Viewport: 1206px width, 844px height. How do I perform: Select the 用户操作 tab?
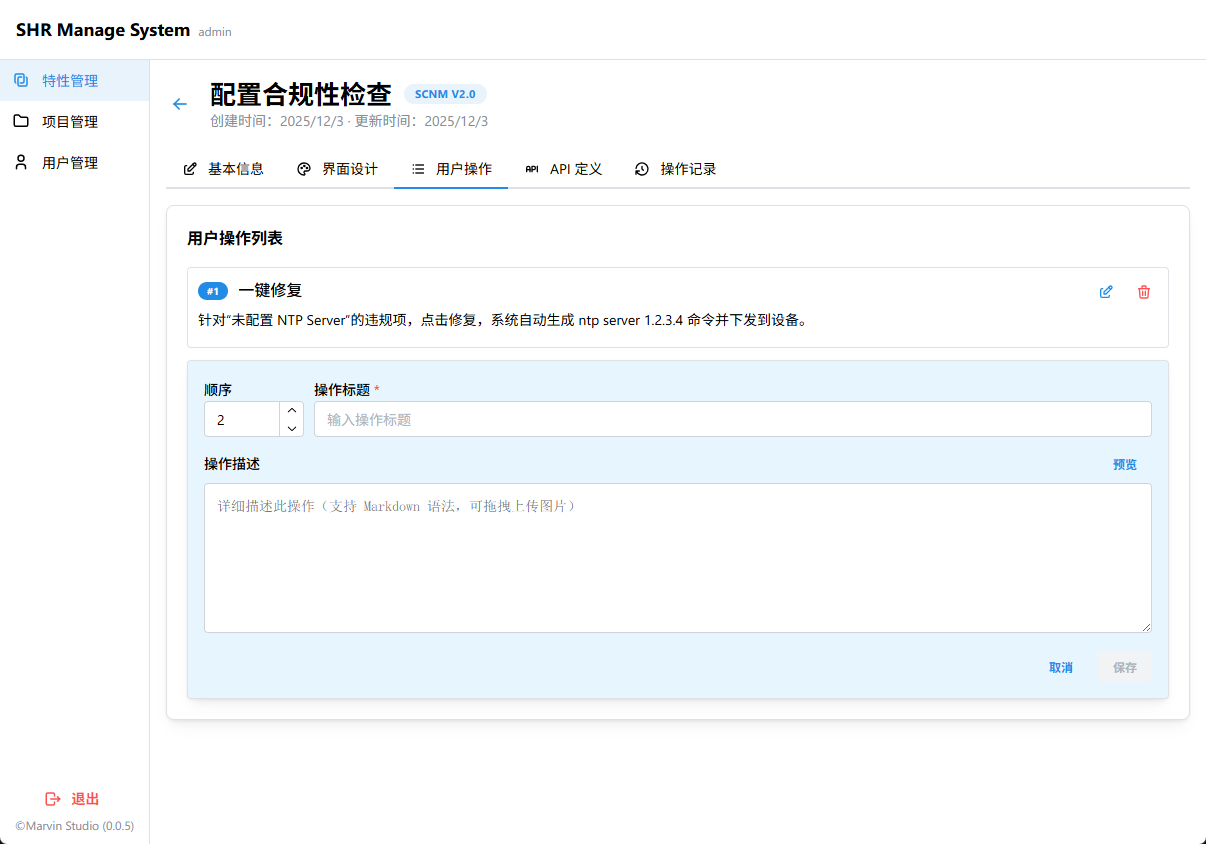tap(451, 169)
